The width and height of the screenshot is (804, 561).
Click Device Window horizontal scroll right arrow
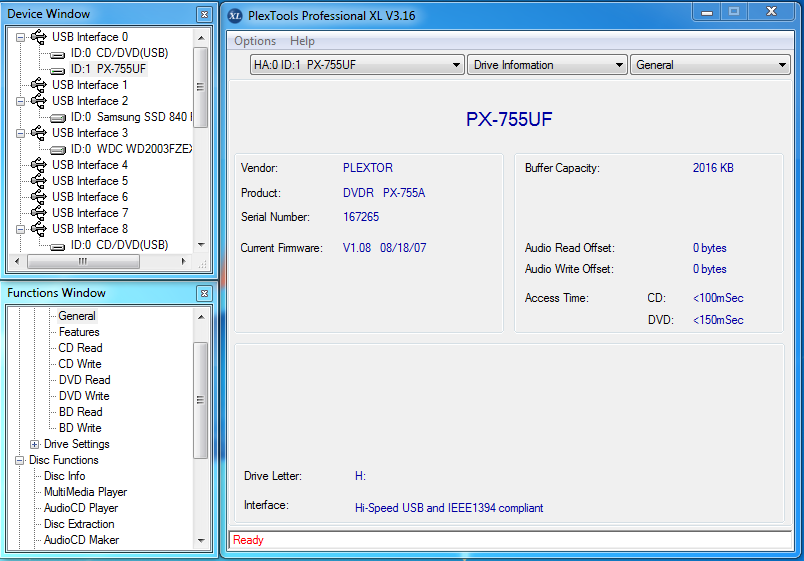coord(184,262)
